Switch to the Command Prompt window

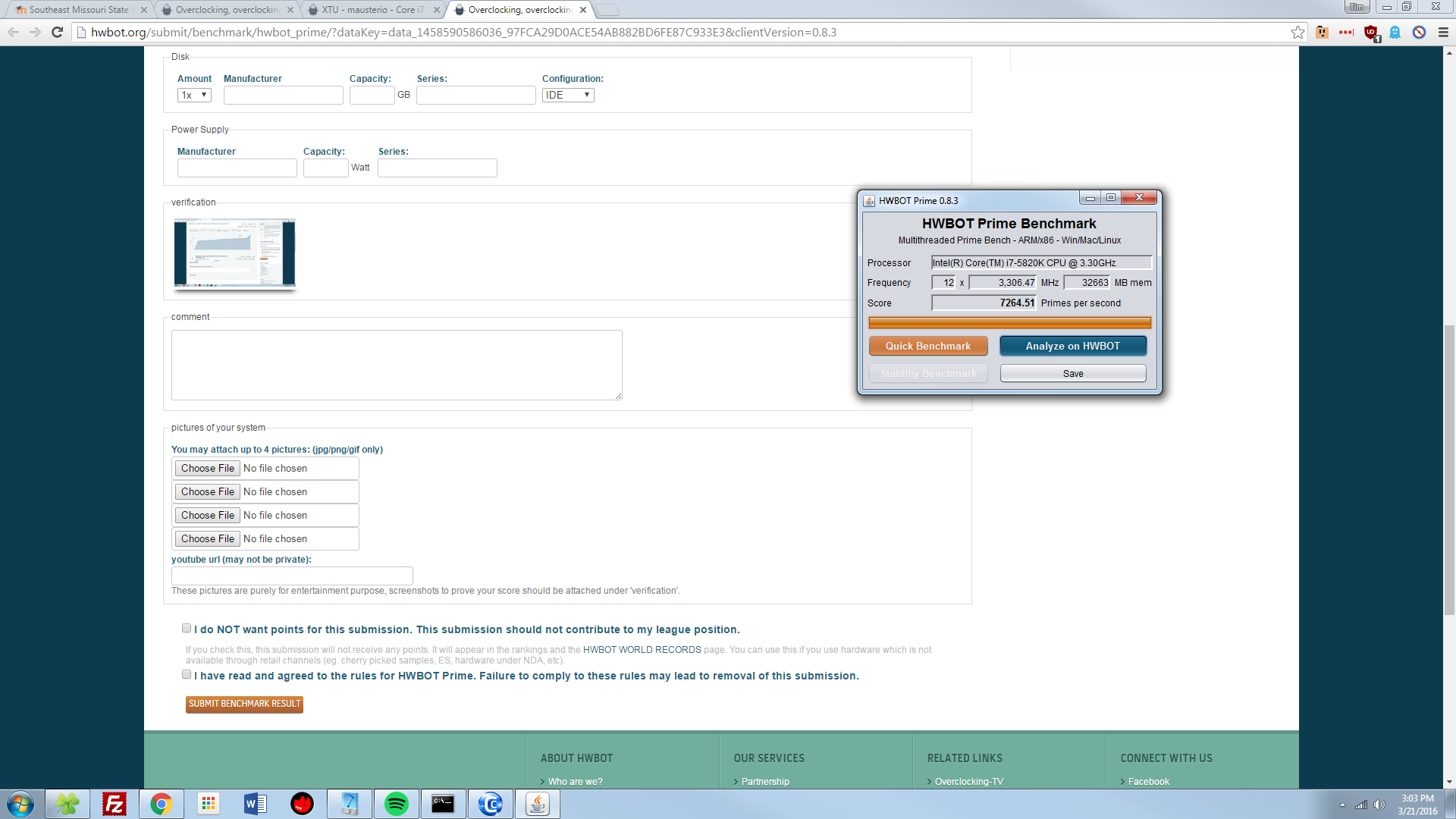coord(444,804)
